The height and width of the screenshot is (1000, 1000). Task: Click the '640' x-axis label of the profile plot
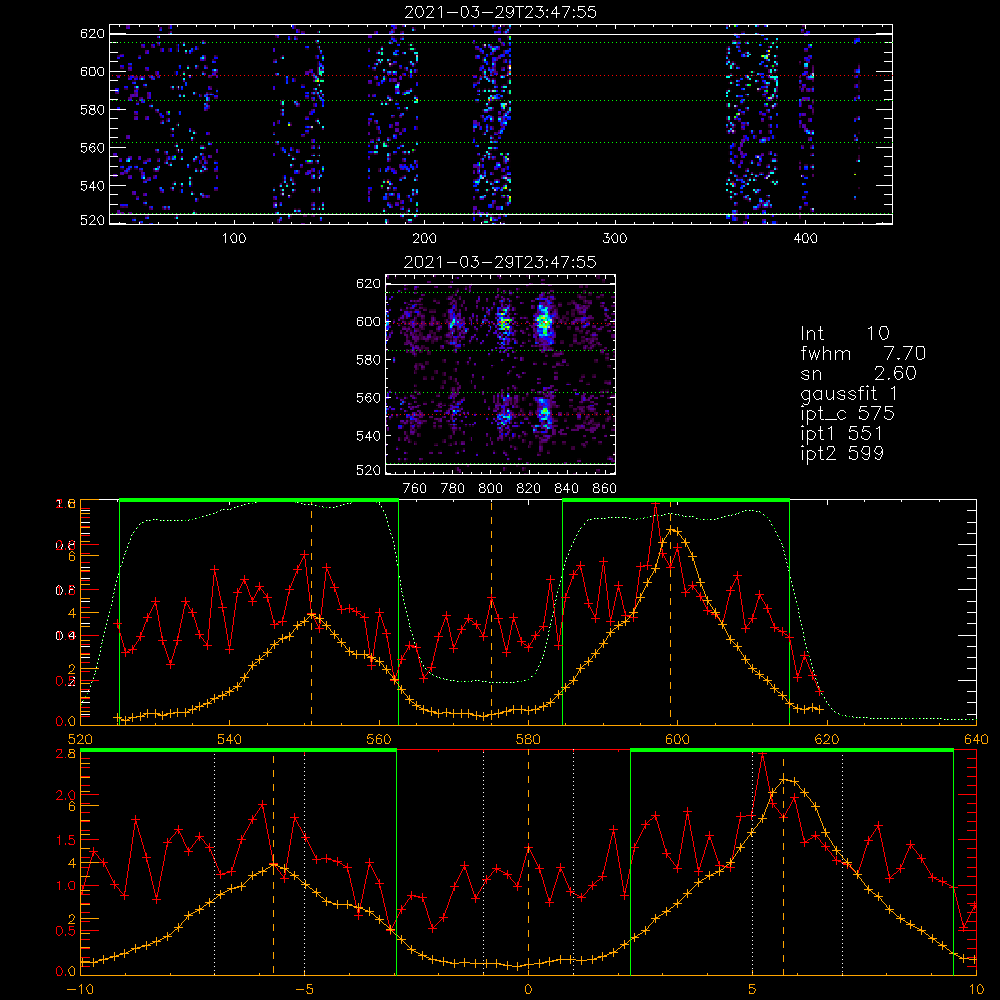[976, 739]
